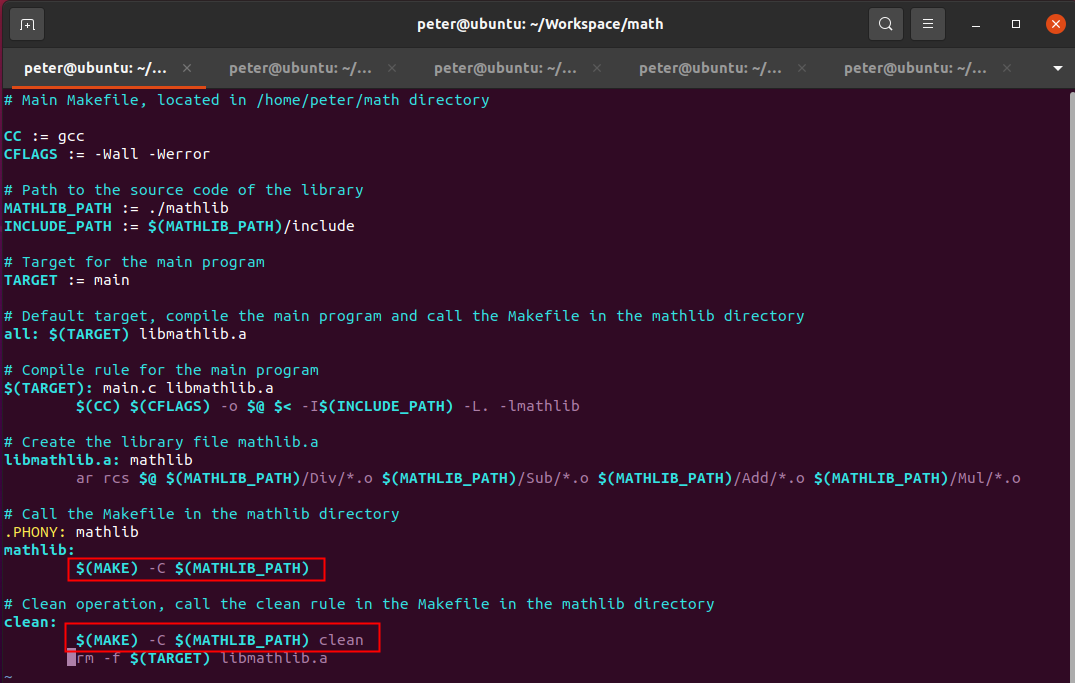Close the second terminal tab
Viewport: 1075px width, 683px height.
pos(392,68)
